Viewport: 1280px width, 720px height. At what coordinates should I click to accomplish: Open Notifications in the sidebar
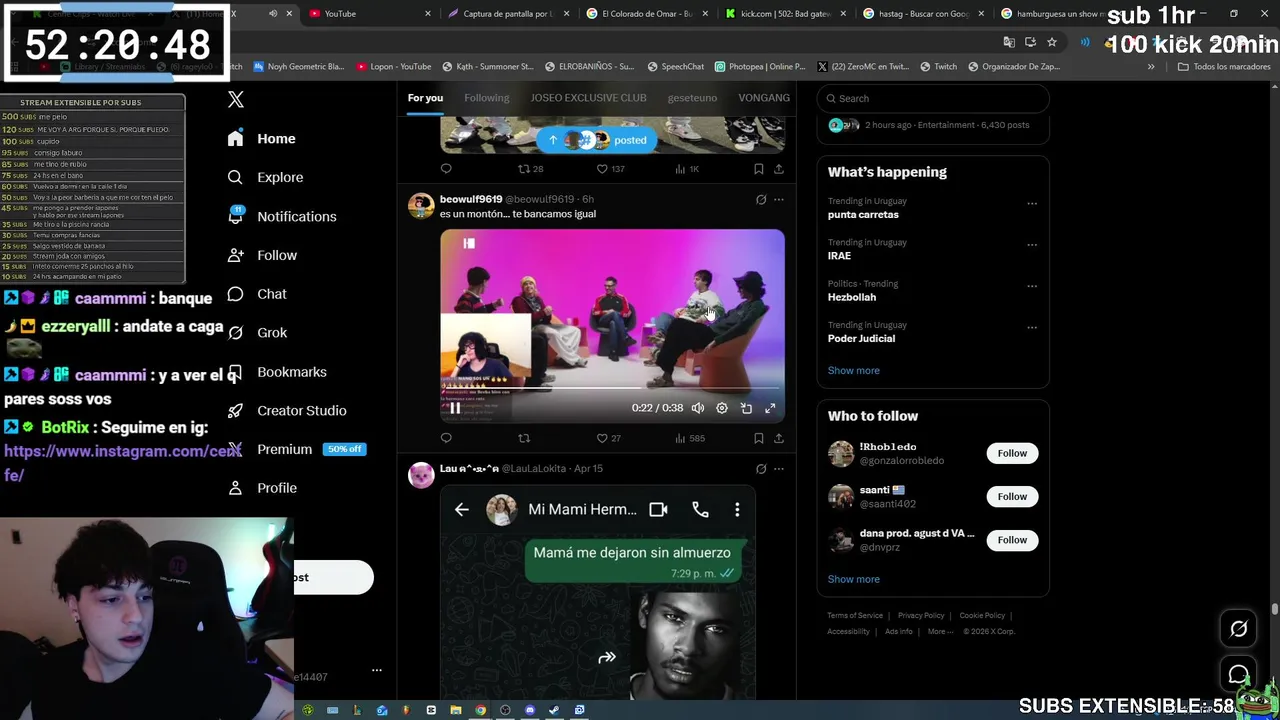click(x=281, y=216)
